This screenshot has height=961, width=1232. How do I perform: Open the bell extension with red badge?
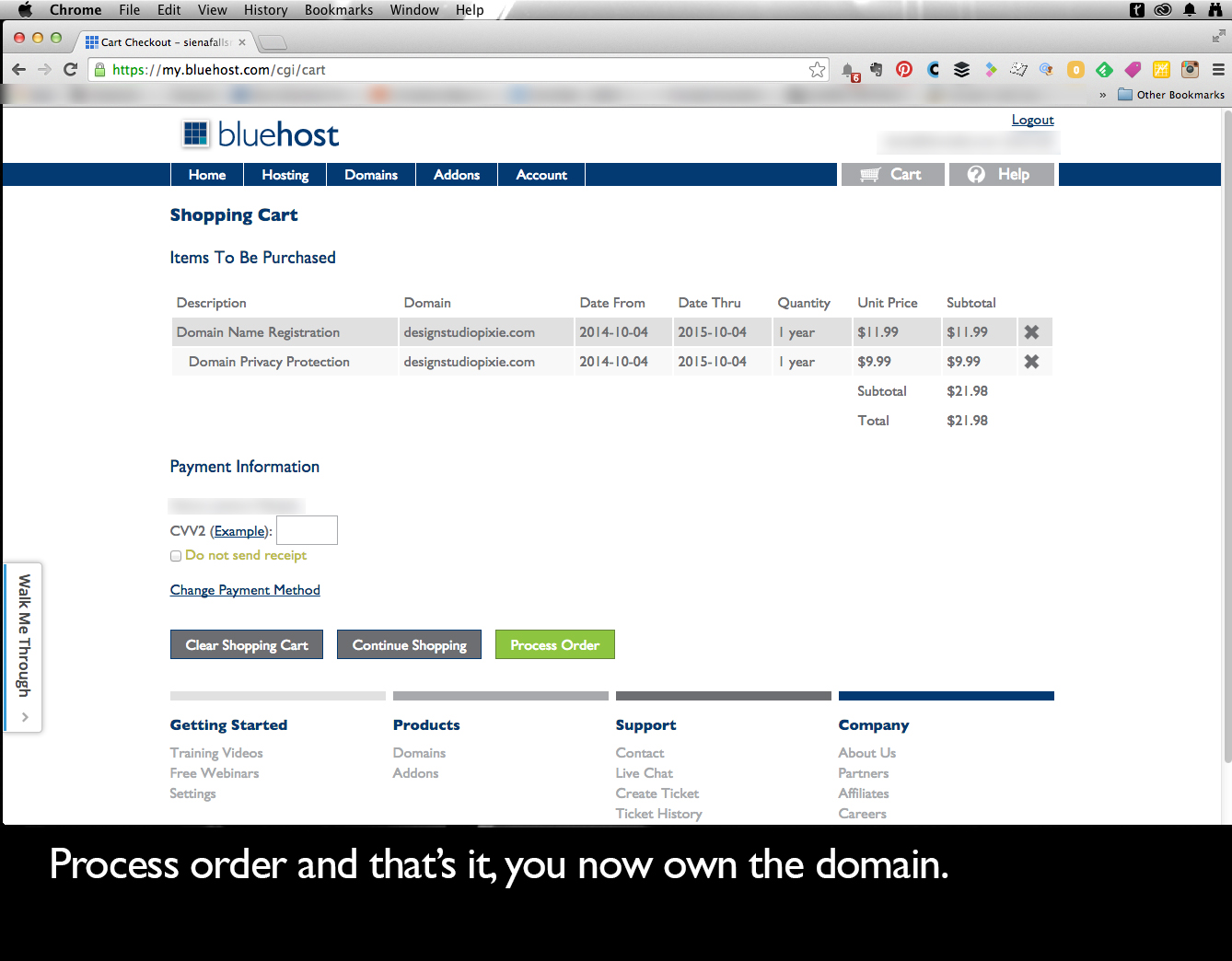[849, 70]
